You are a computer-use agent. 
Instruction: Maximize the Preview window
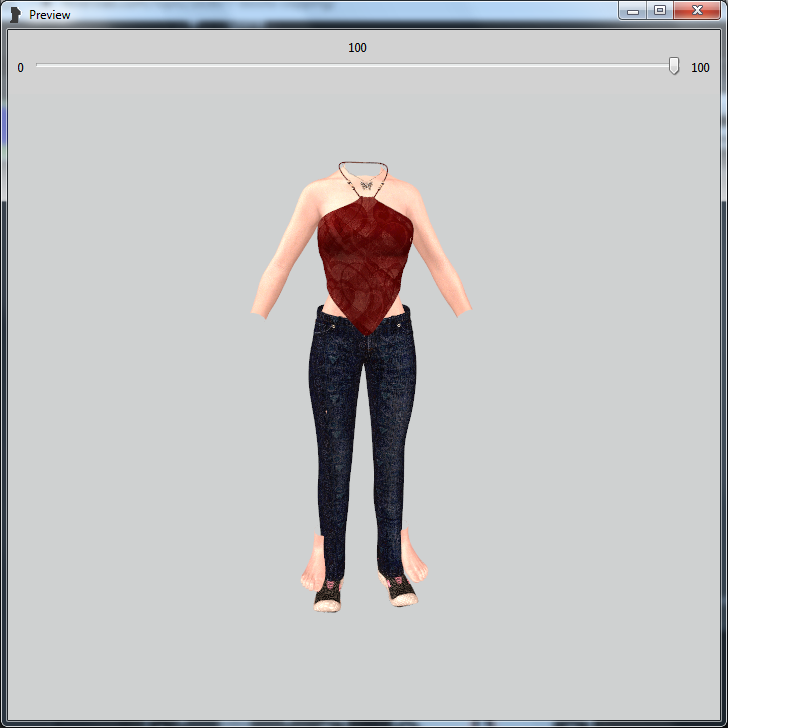(660, 10)
